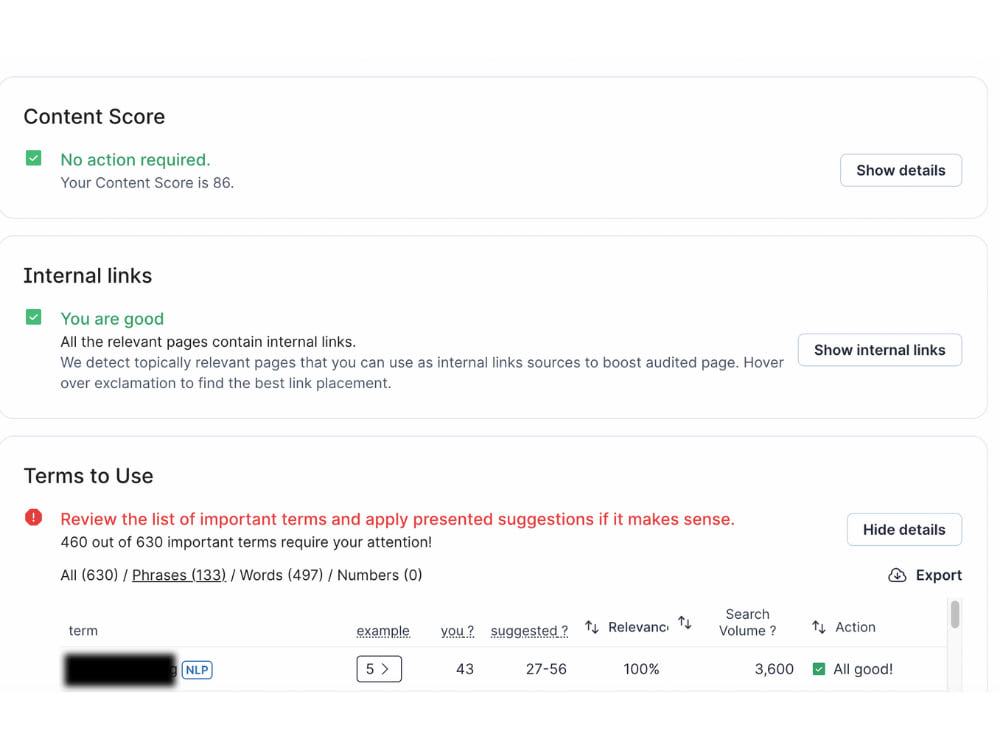1000x750 pixels.
Task: Click the red Review the list message
Action: coord(397,519)
